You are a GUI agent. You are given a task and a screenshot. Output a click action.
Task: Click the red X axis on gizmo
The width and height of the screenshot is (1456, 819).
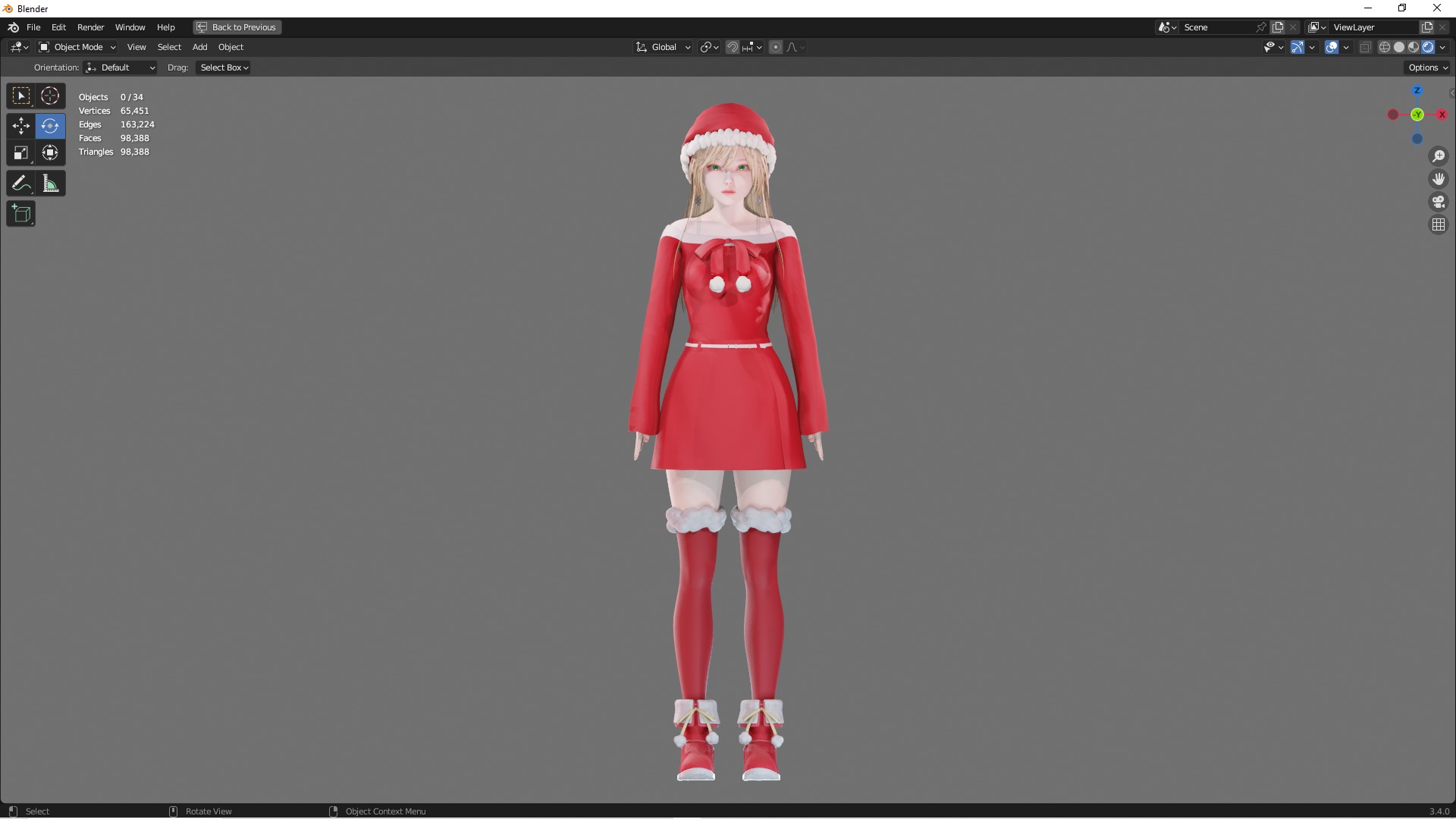[1442, 115]
